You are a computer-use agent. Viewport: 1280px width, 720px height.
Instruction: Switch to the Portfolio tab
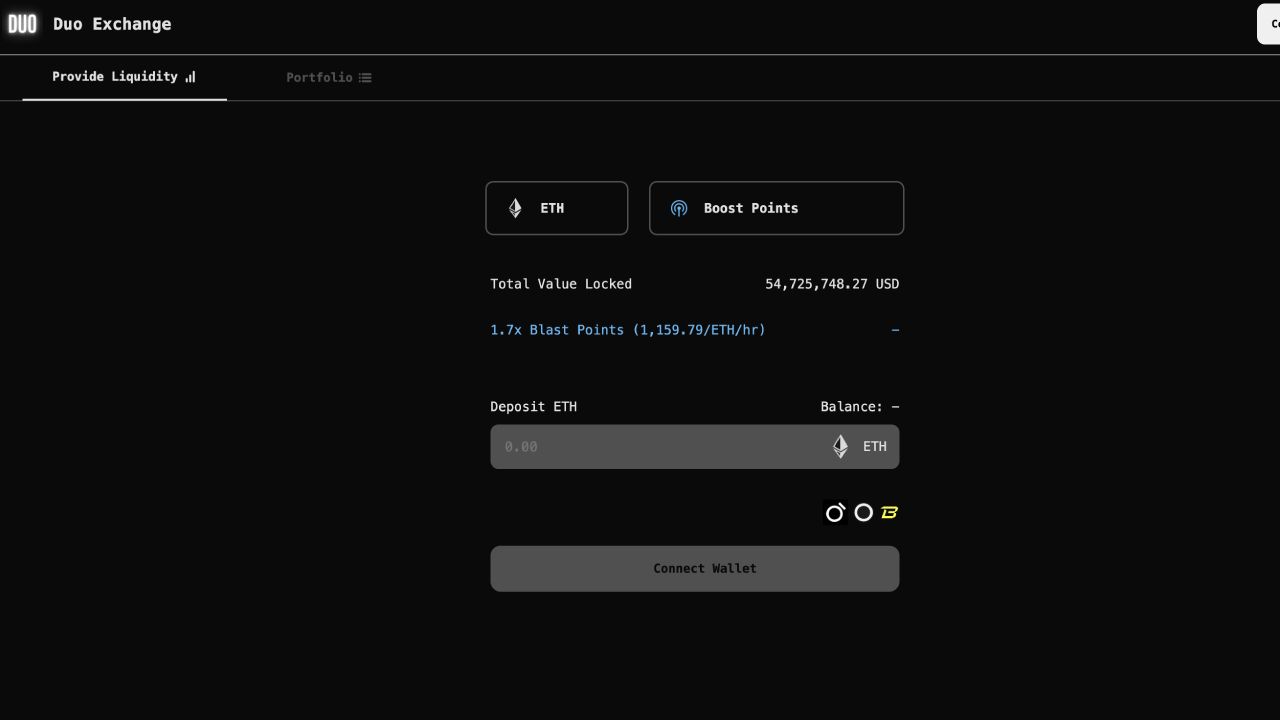point(329,77)
